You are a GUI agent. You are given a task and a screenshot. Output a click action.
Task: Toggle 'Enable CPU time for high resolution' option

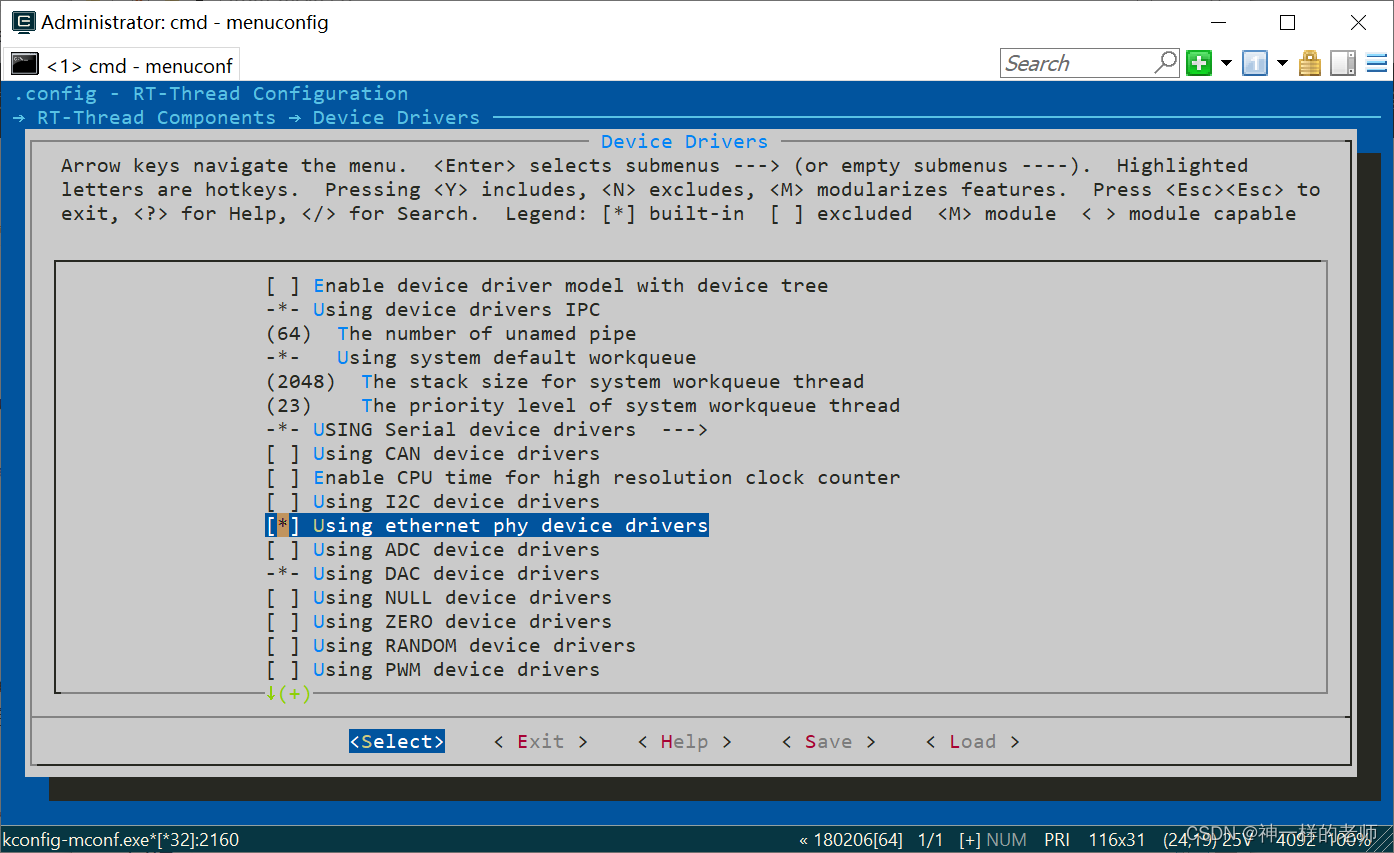(583, 477)
